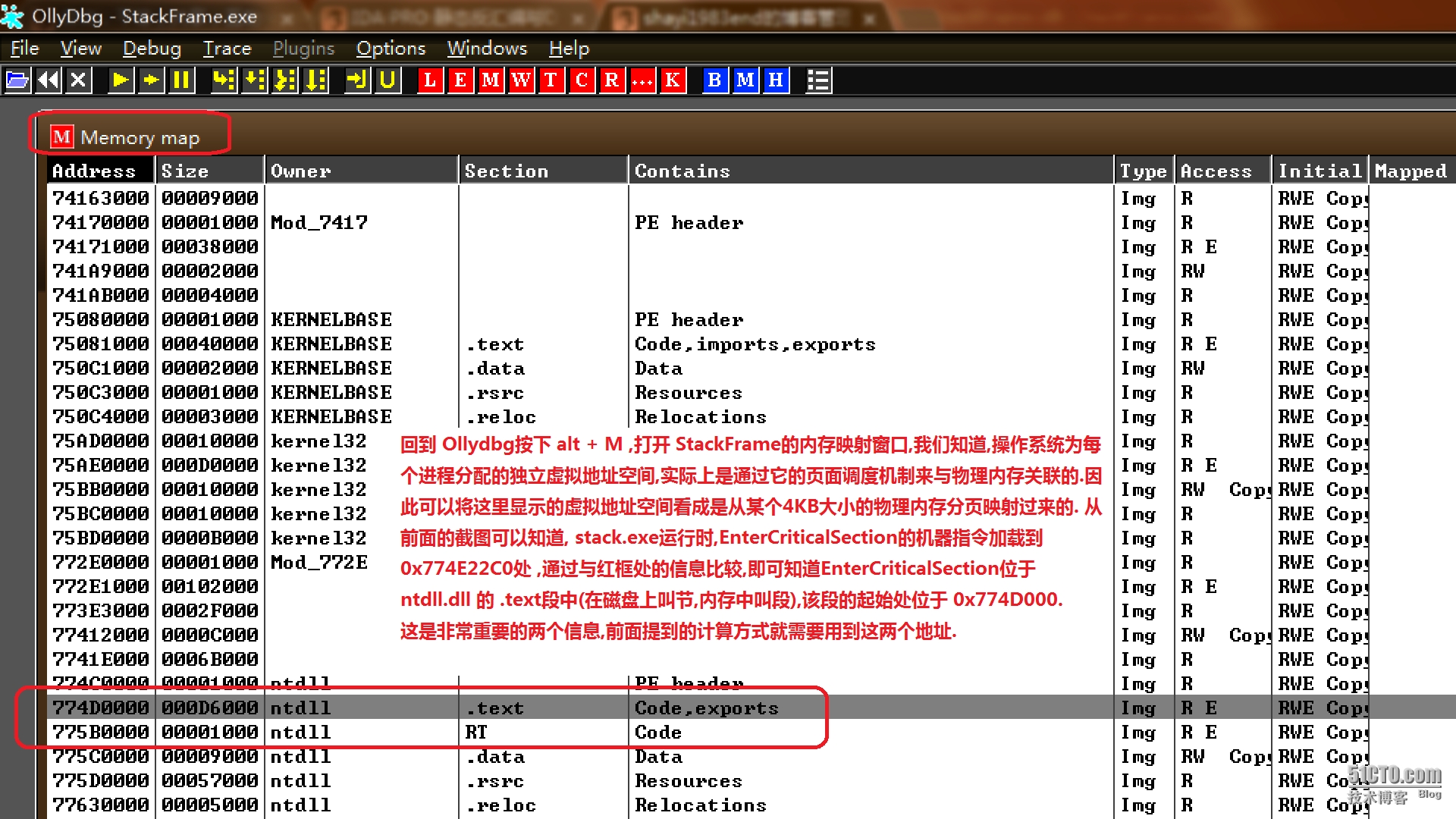Click the list-style options toolbar icon
This screenshot has height=819, width=1456.
(x=818, y=80)
